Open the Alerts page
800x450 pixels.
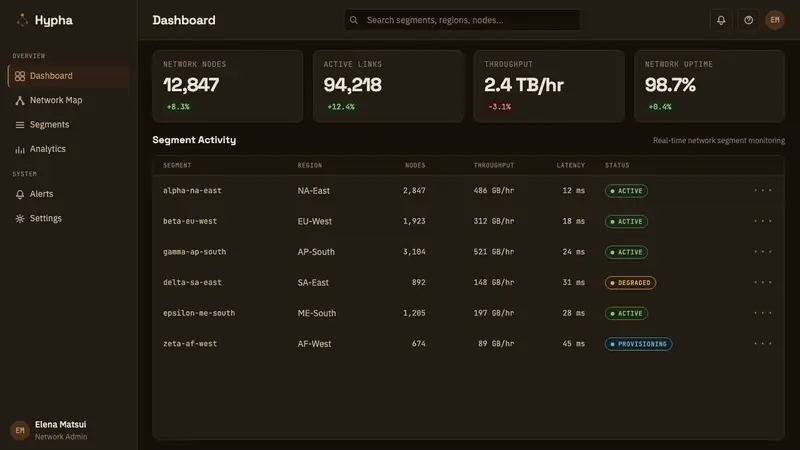point(68,194)
